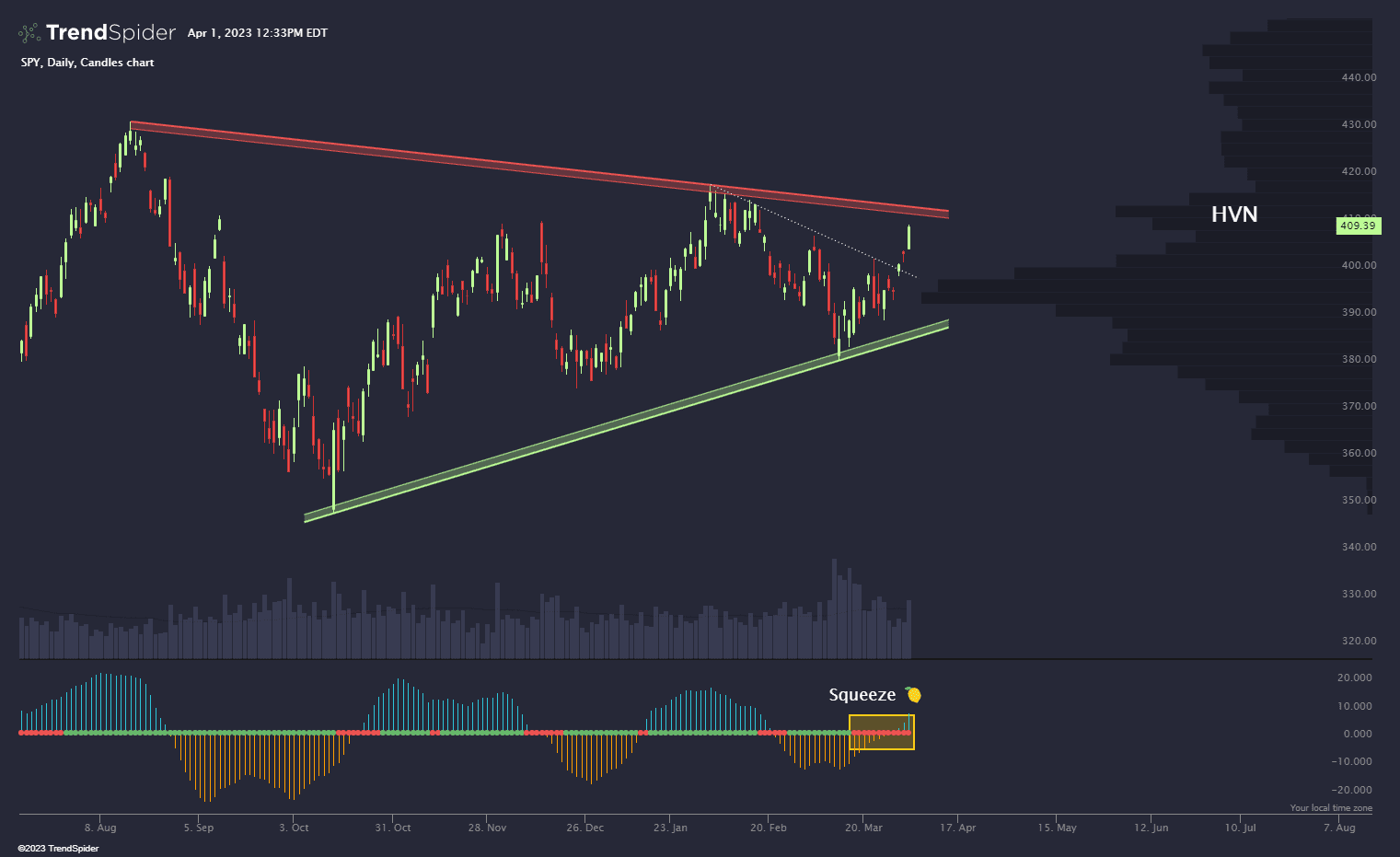This screenshot has width=1400, height=857.
Task: Click the 17. Apr date axis marker
Action: 957,828
